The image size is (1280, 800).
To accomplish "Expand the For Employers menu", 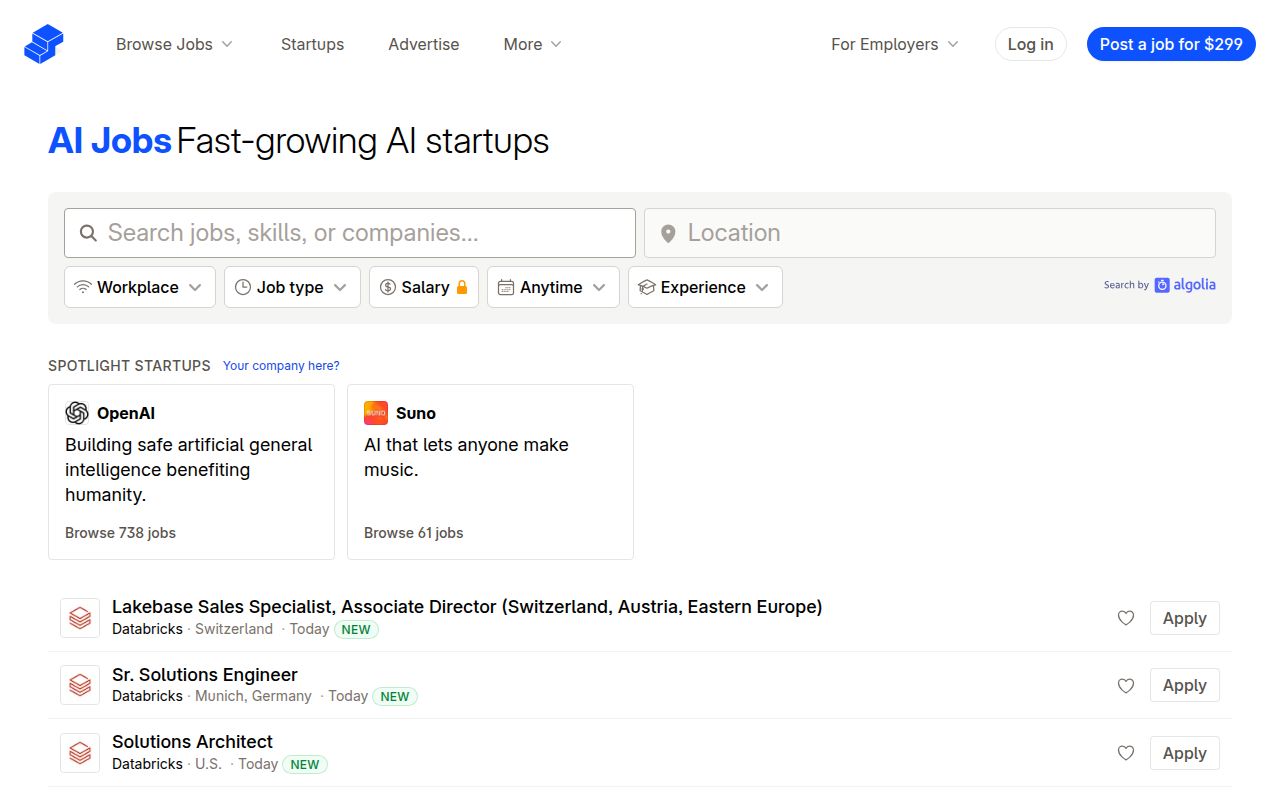I will point(895,44).
